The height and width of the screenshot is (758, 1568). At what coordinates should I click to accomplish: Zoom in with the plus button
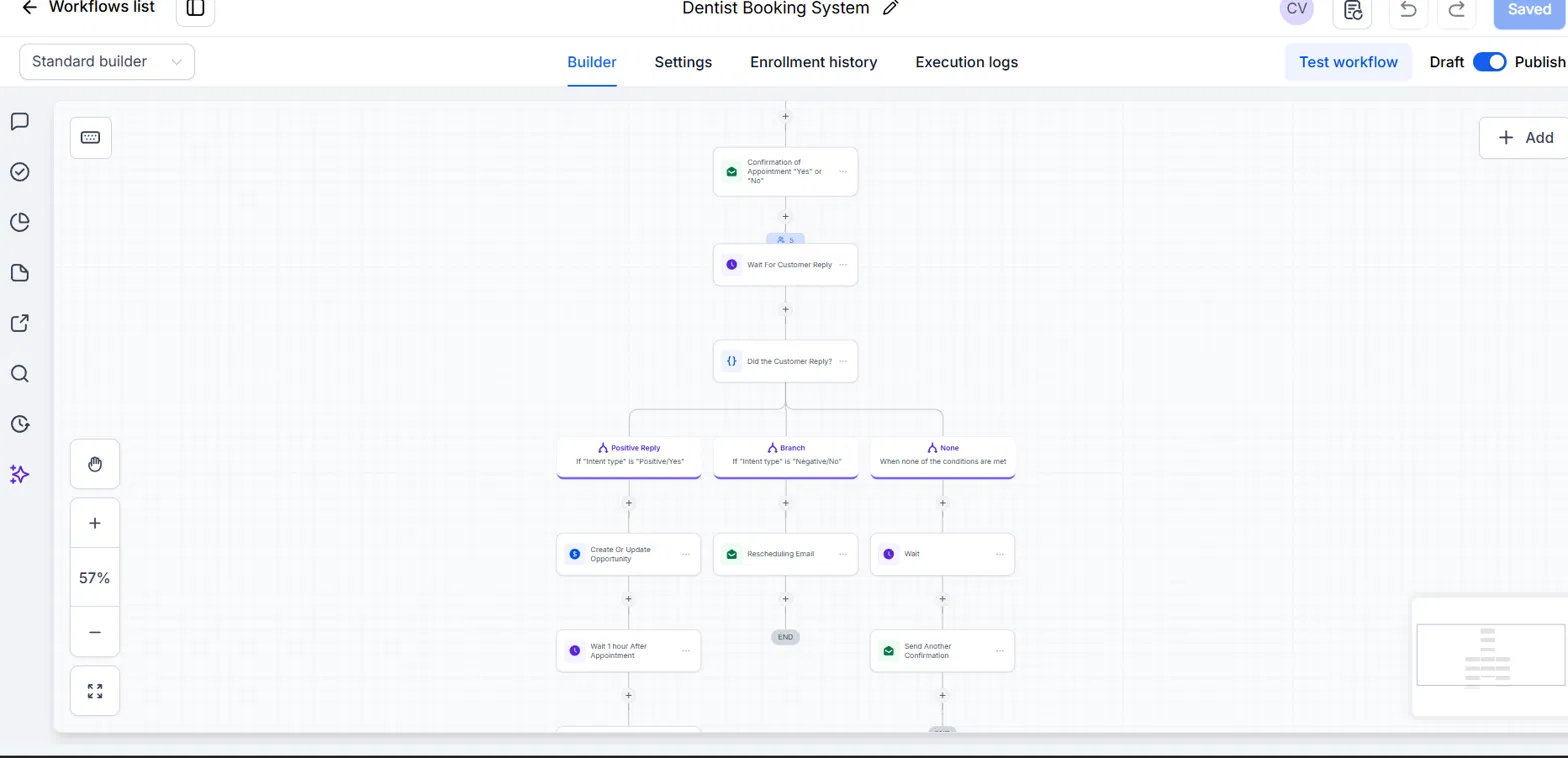pyautogui.click(x=95, y=523)
